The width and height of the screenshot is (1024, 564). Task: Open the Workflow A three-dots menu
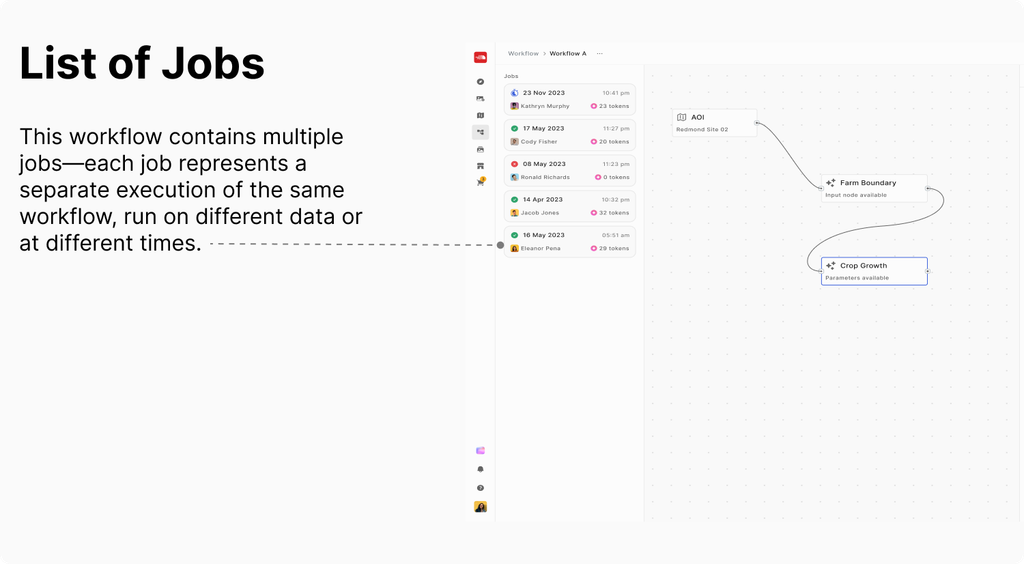600,54
